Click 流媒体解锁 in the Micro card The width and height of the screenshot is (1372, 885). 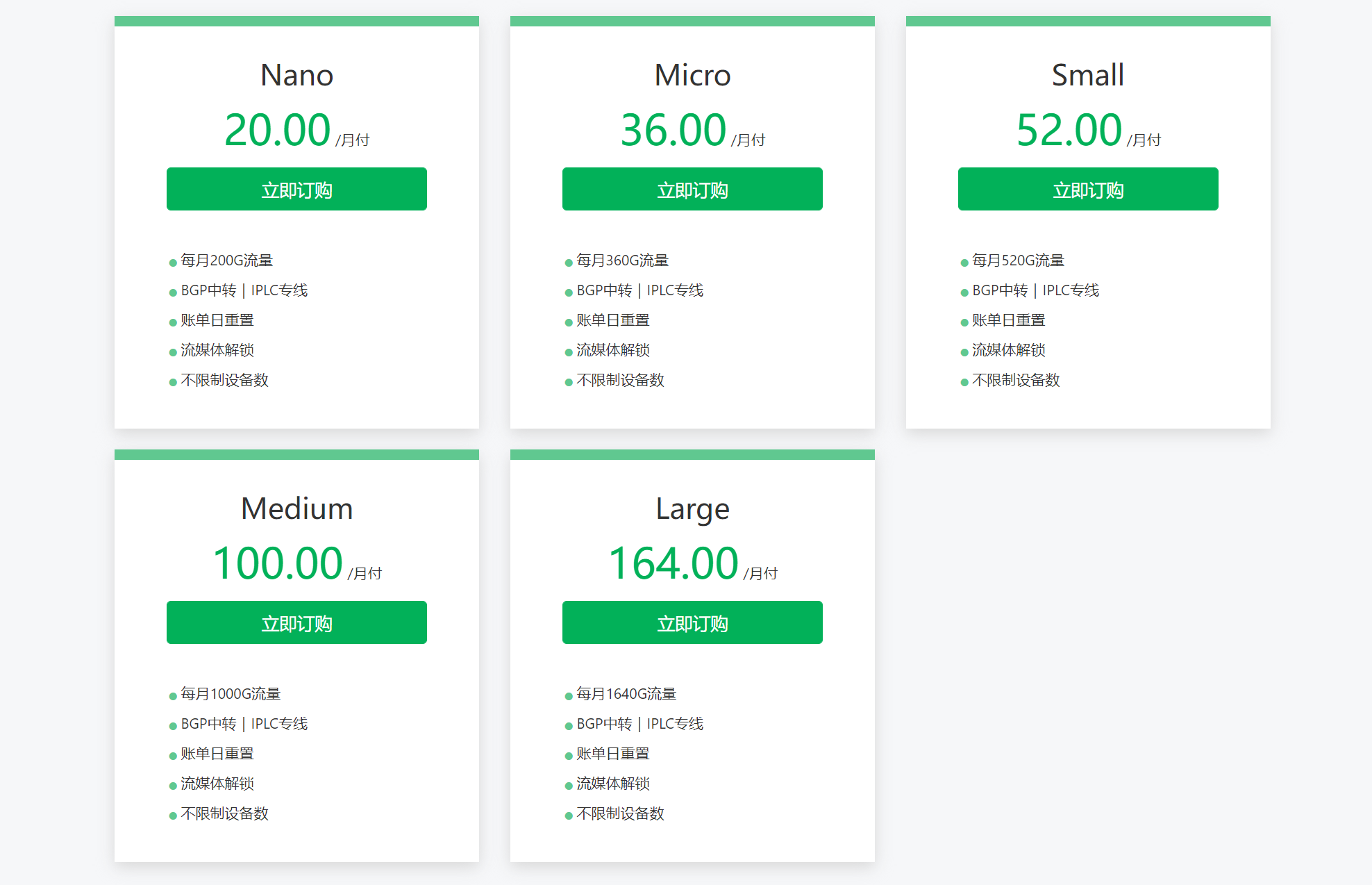[x=613, y=350]
